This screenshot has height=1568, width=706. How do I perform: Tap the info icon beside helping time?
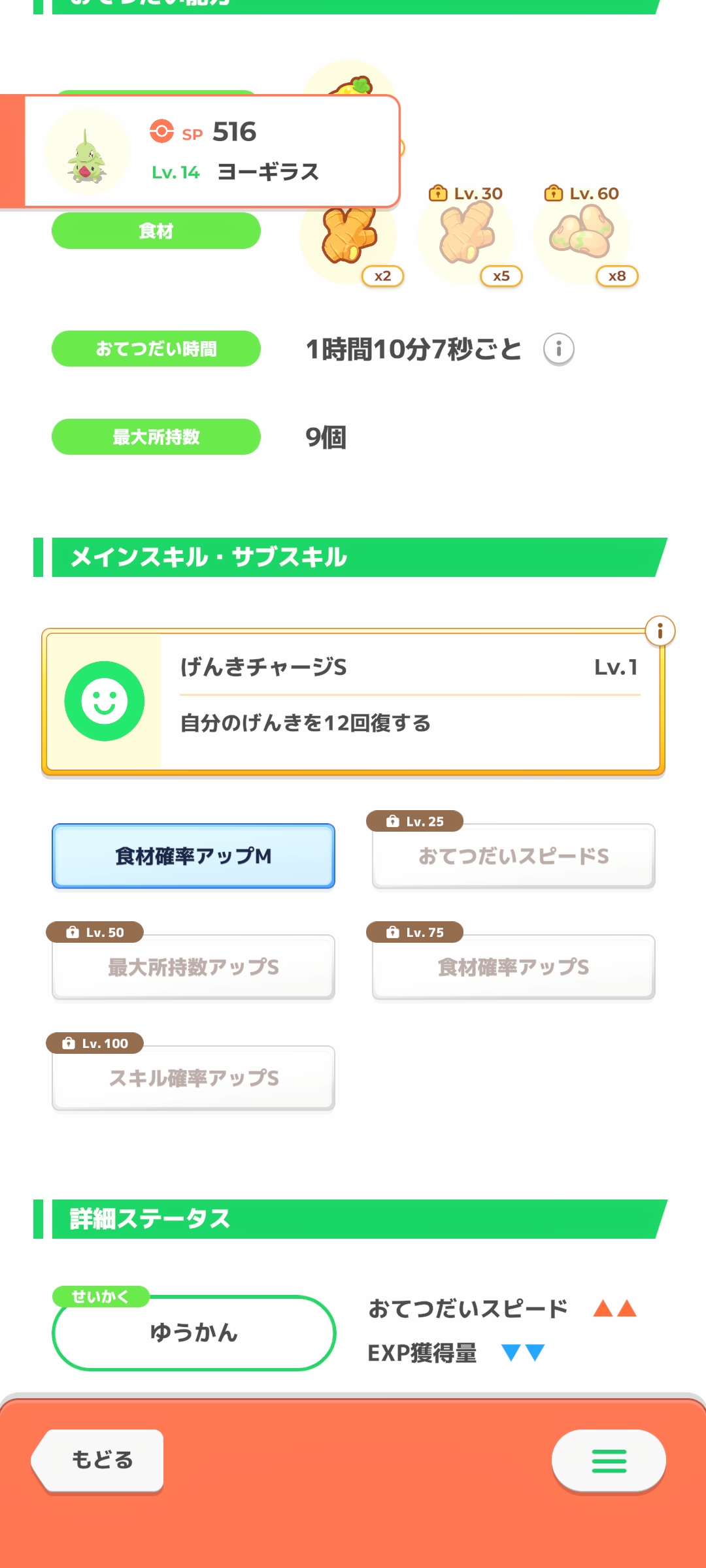pos(558,349)
